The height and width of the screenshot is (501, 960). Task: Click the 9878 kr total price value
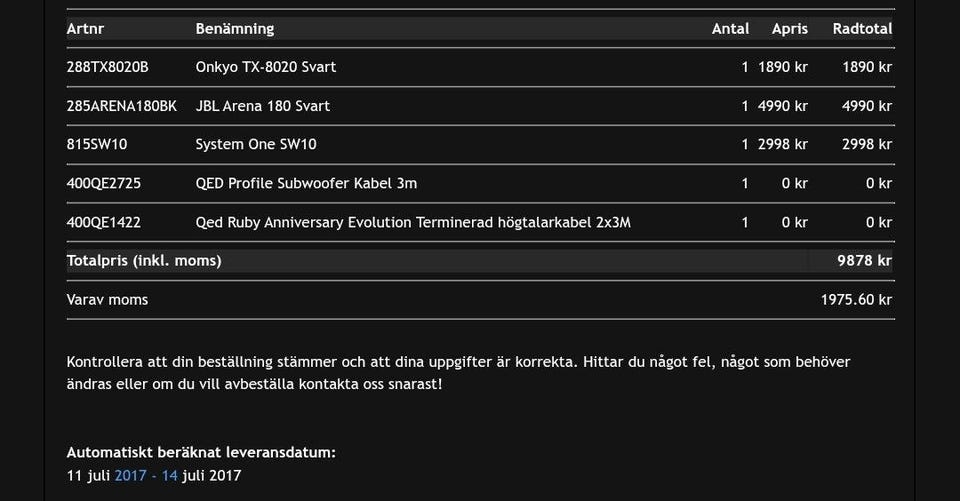point(864,261)
